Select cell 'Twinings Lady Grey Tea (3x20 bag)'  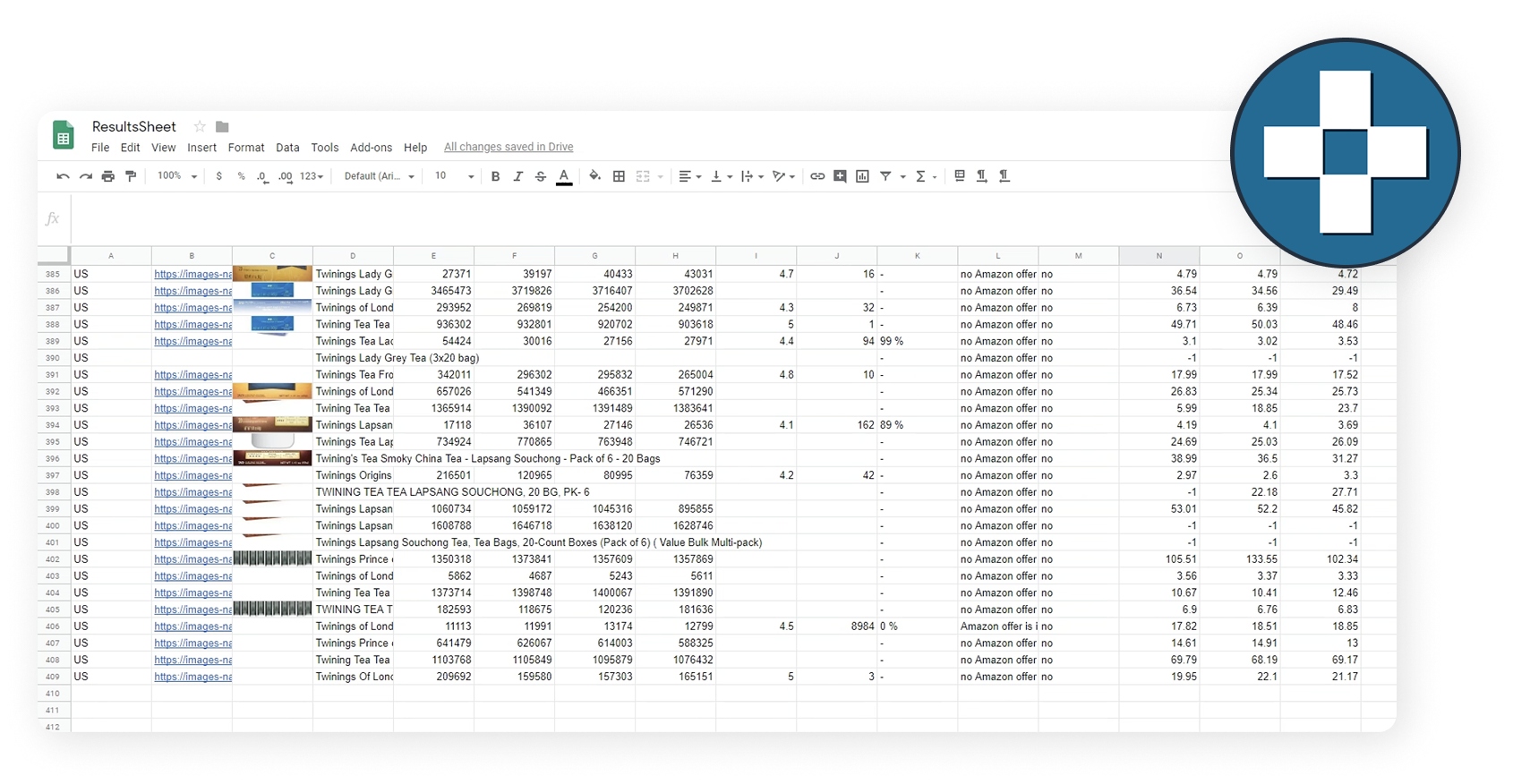tap(397, 358)
